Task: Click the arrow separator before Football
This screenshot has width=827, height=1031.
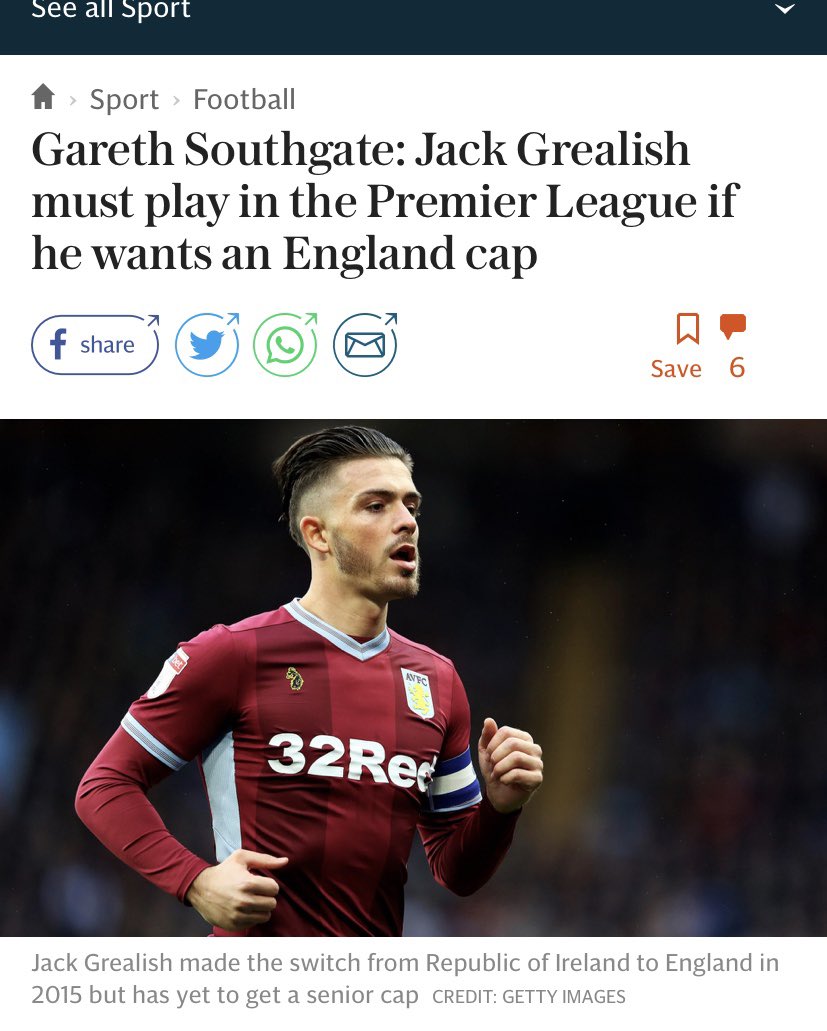Action: pyautogui.click(x=176, y=101)
